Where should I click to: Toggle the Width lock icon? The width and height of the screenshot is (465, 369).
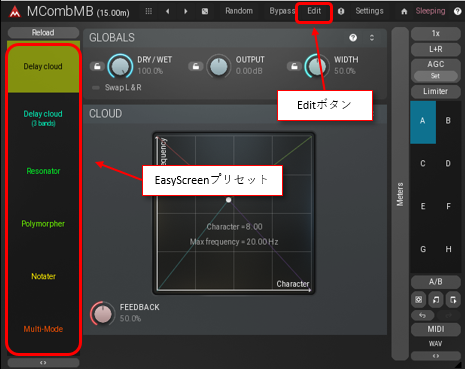294,66
